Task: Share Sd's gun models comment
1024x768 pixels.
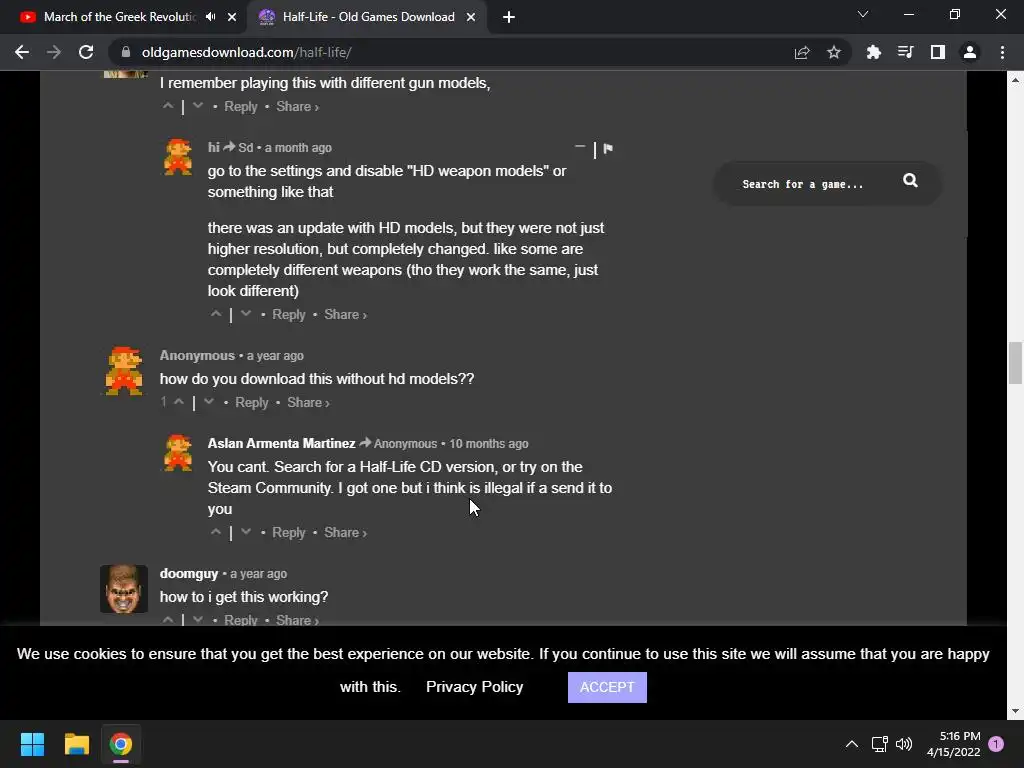Action: click(297, 106)
